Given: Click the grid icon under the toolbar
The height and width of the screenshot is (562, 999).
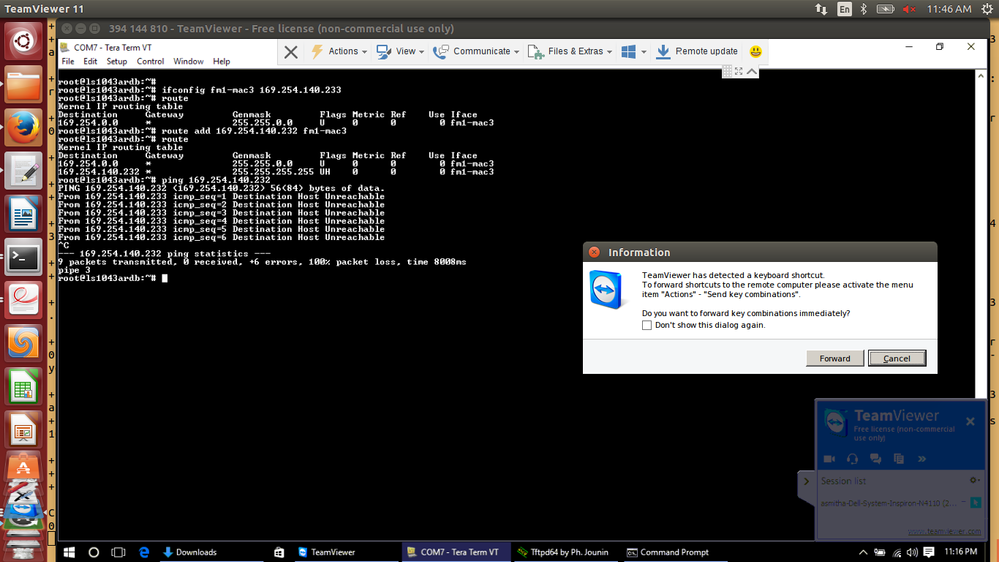Looking at the screenshot, I should [727, 71].
